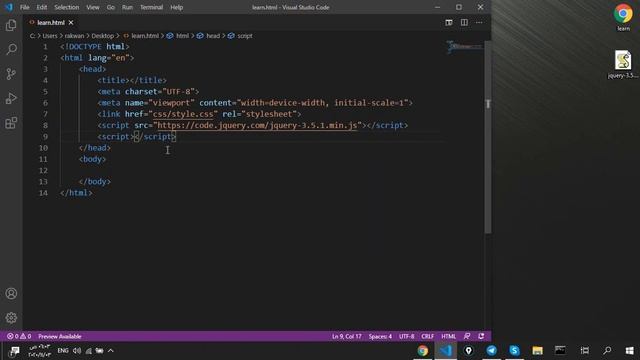Open the Chrome desktop shortcut named learn
Image resolution: width=640 pixels, height=360 pixels.
623,17
